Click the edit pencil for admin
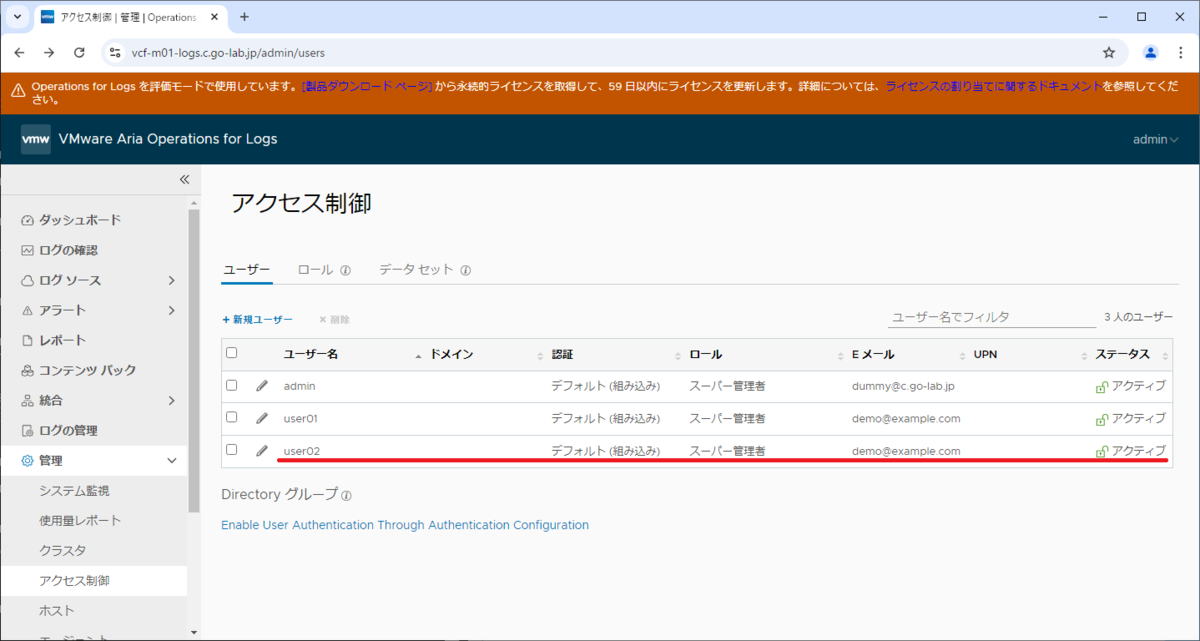 (x=262, y=385)
